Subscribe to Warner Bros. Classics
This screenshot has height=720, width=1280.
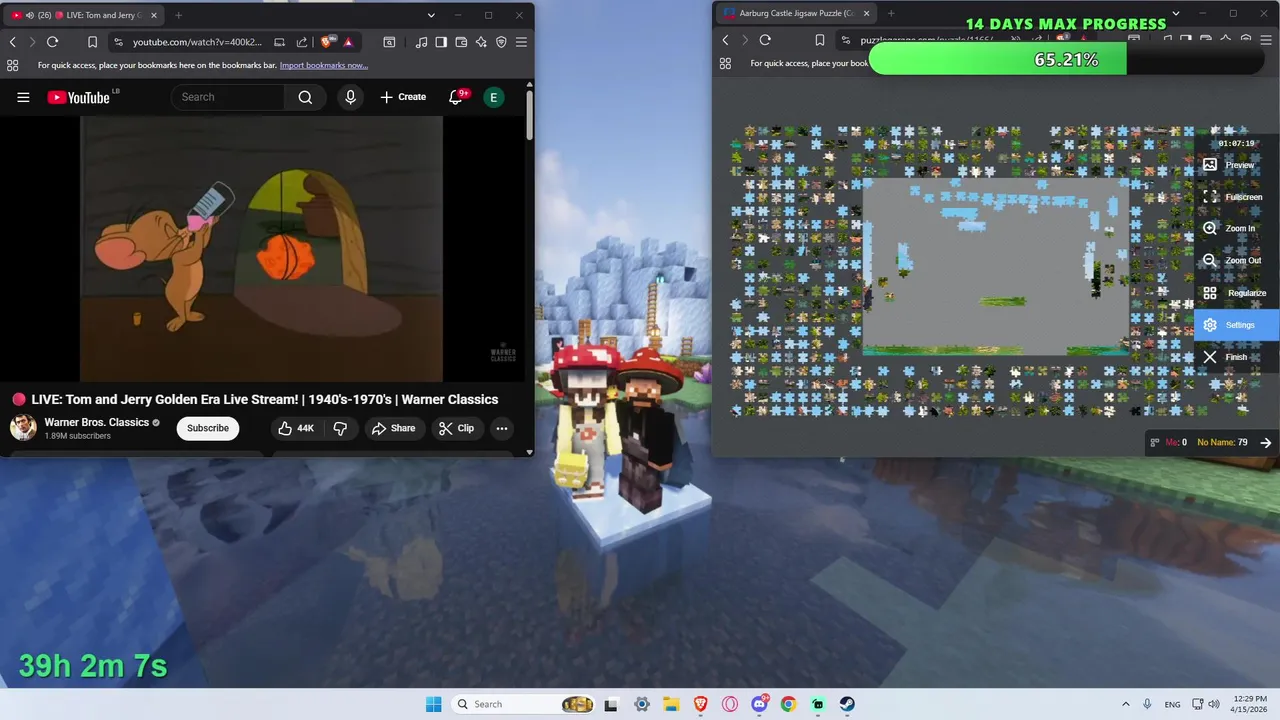click(x=208, y=428)
